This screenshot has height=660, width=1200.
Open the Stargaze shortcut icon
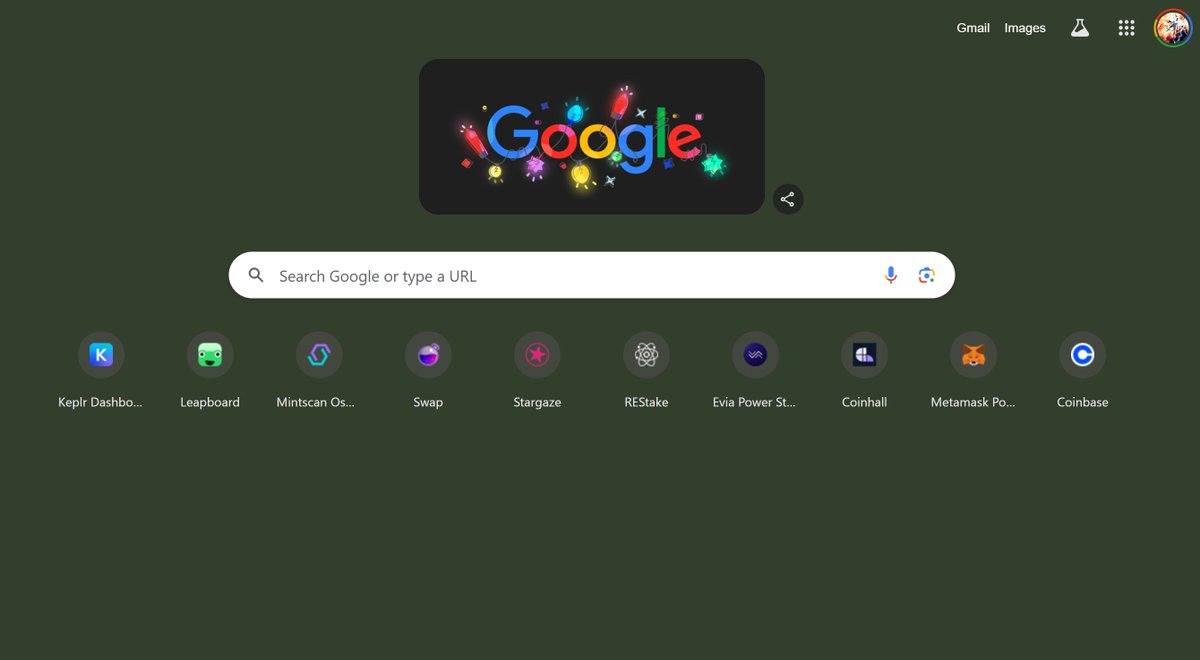pos(537,355)
